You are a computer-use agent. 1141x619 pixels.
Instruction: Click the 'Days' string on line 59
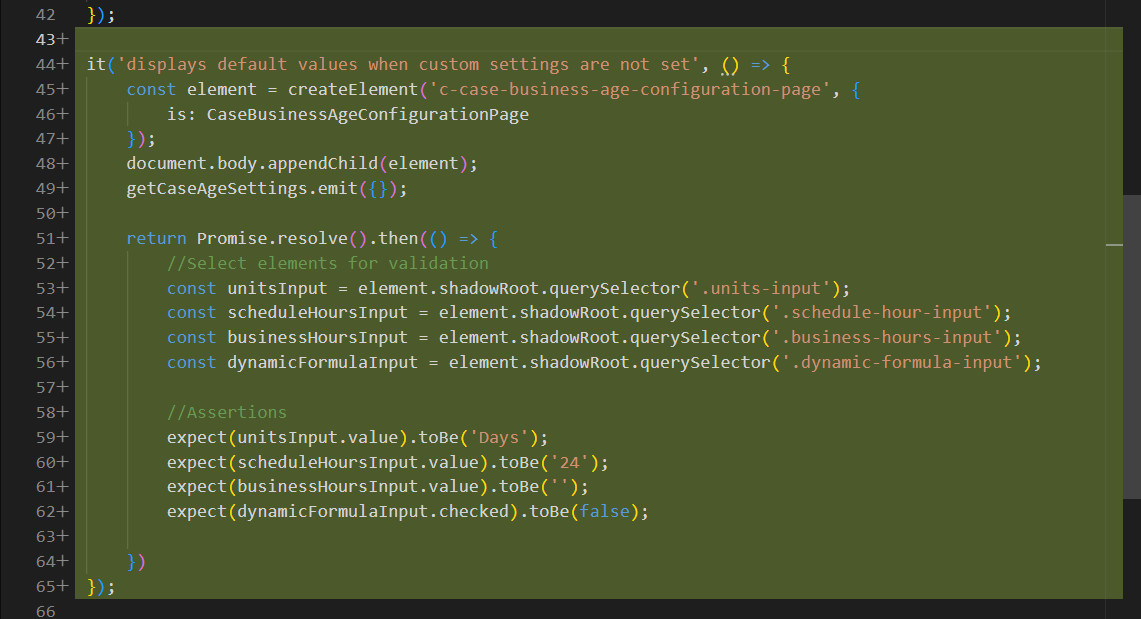tap(498, 438)
